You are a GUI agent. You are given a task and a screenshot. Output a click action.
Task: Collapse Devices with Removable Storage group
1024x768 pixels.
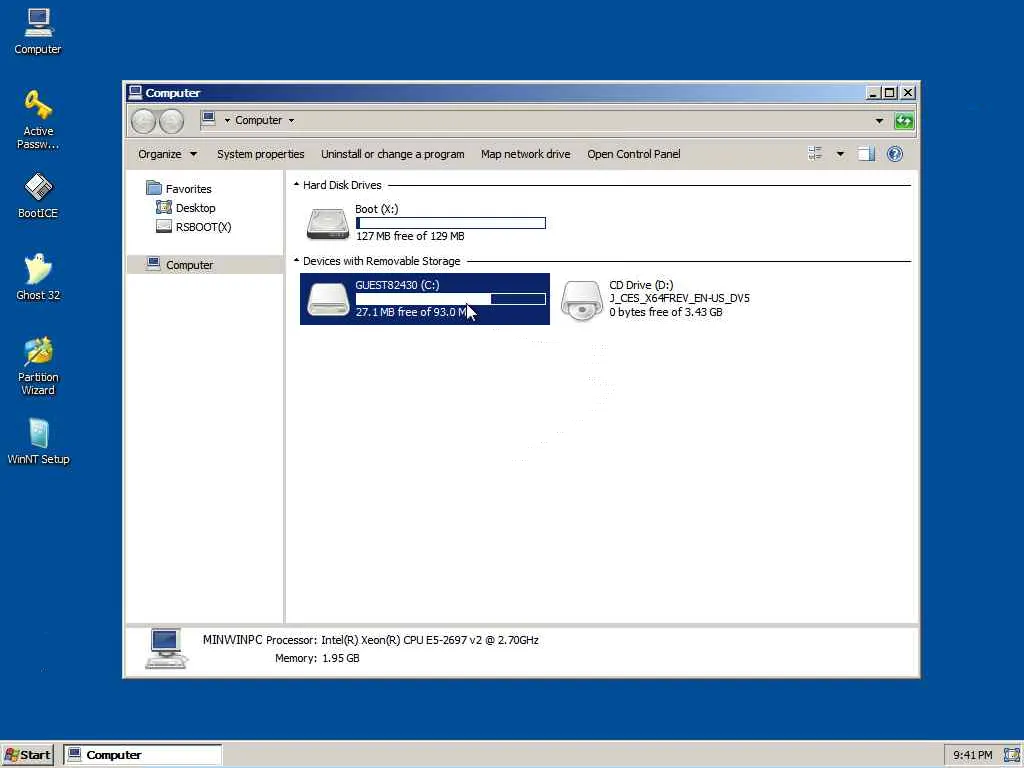click(296, 261)
